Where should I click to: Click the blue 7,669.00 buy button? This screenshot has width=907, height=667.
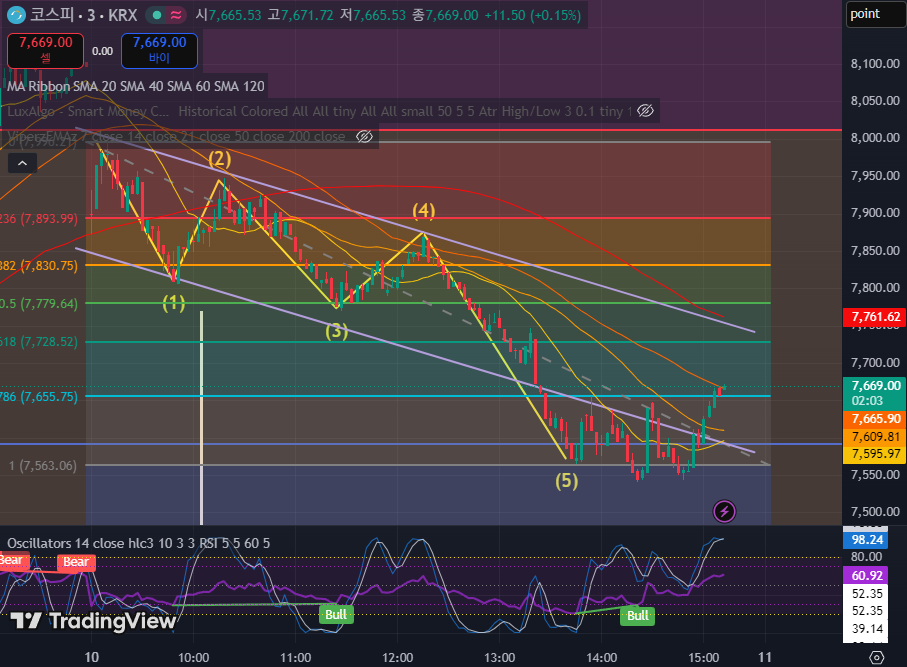coord(159,50)
